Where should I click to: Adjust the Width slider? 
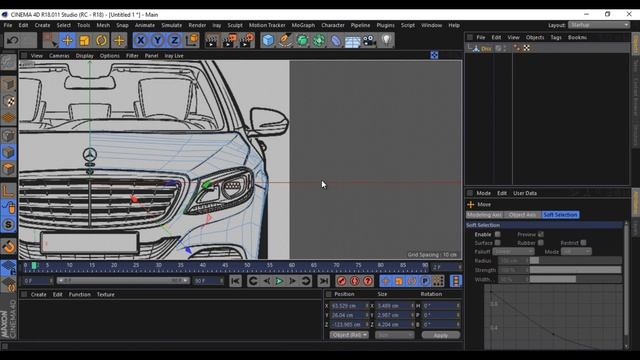(x=576, y=280)
